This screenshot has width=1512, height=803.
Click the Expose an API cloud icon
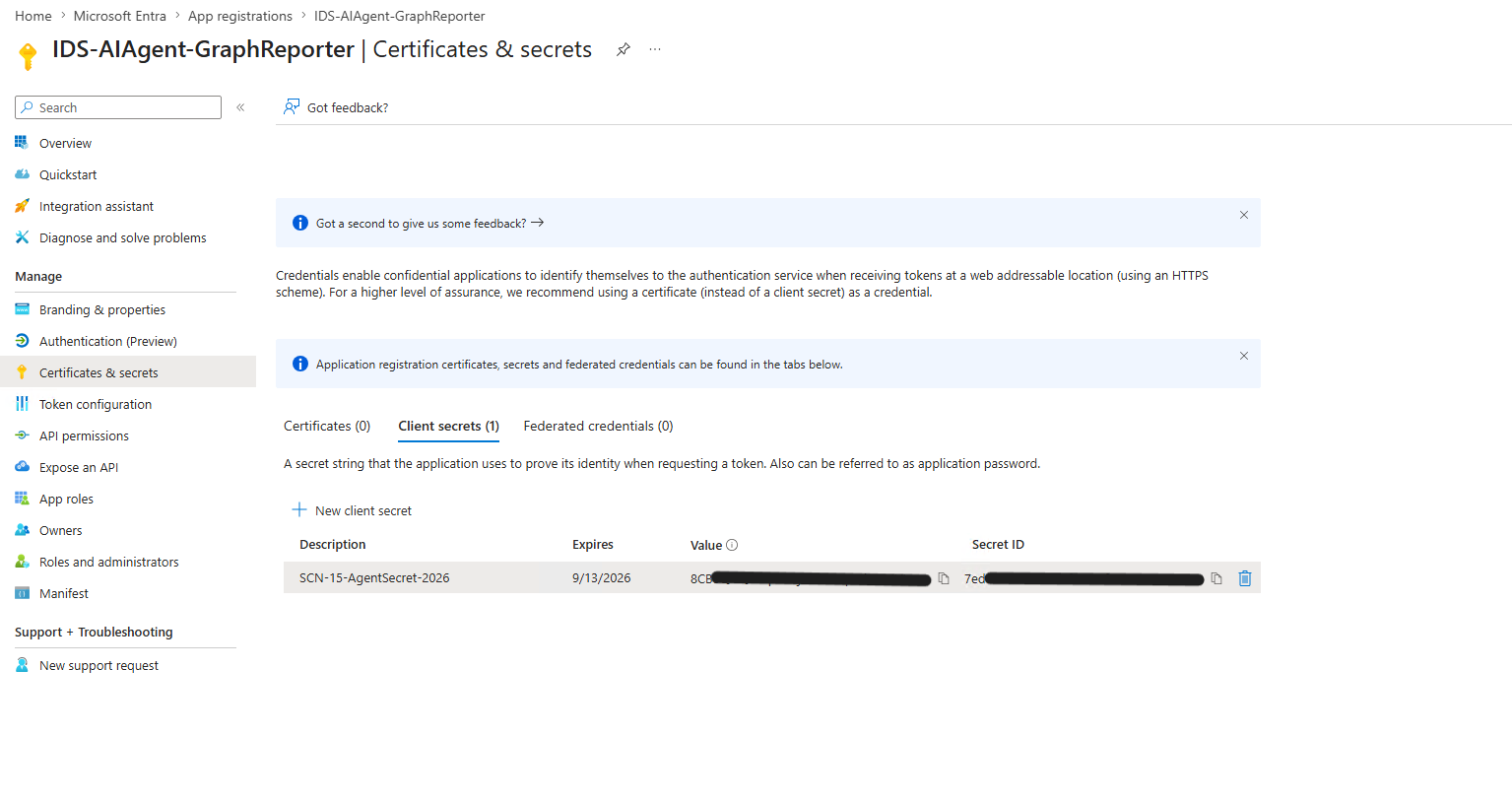click(x=22, y=467)
